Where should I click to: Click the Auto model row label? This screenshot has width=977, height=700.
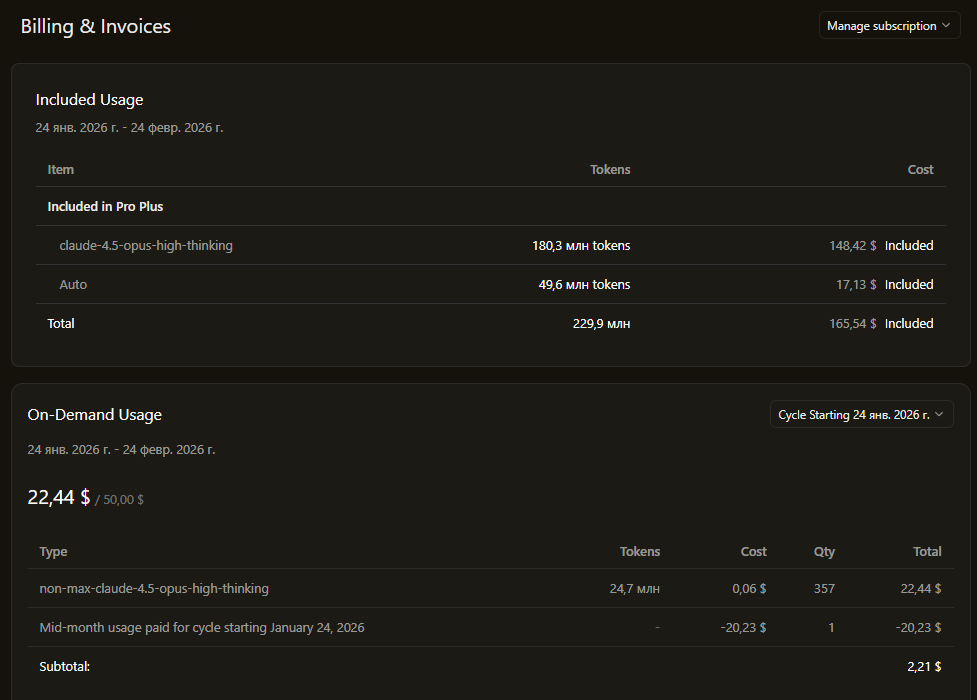[x=73, y=285]
